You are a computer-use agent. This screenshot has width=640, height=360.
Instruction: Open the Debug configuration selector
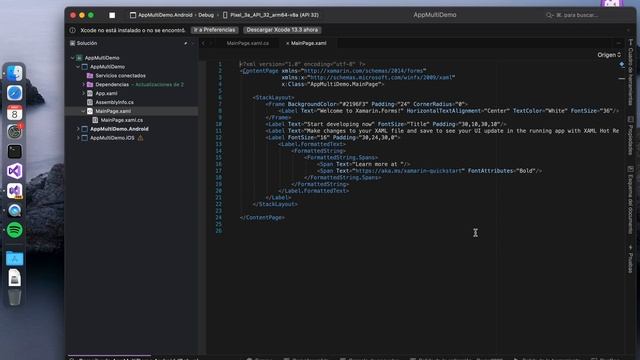(x=206, y=15)
